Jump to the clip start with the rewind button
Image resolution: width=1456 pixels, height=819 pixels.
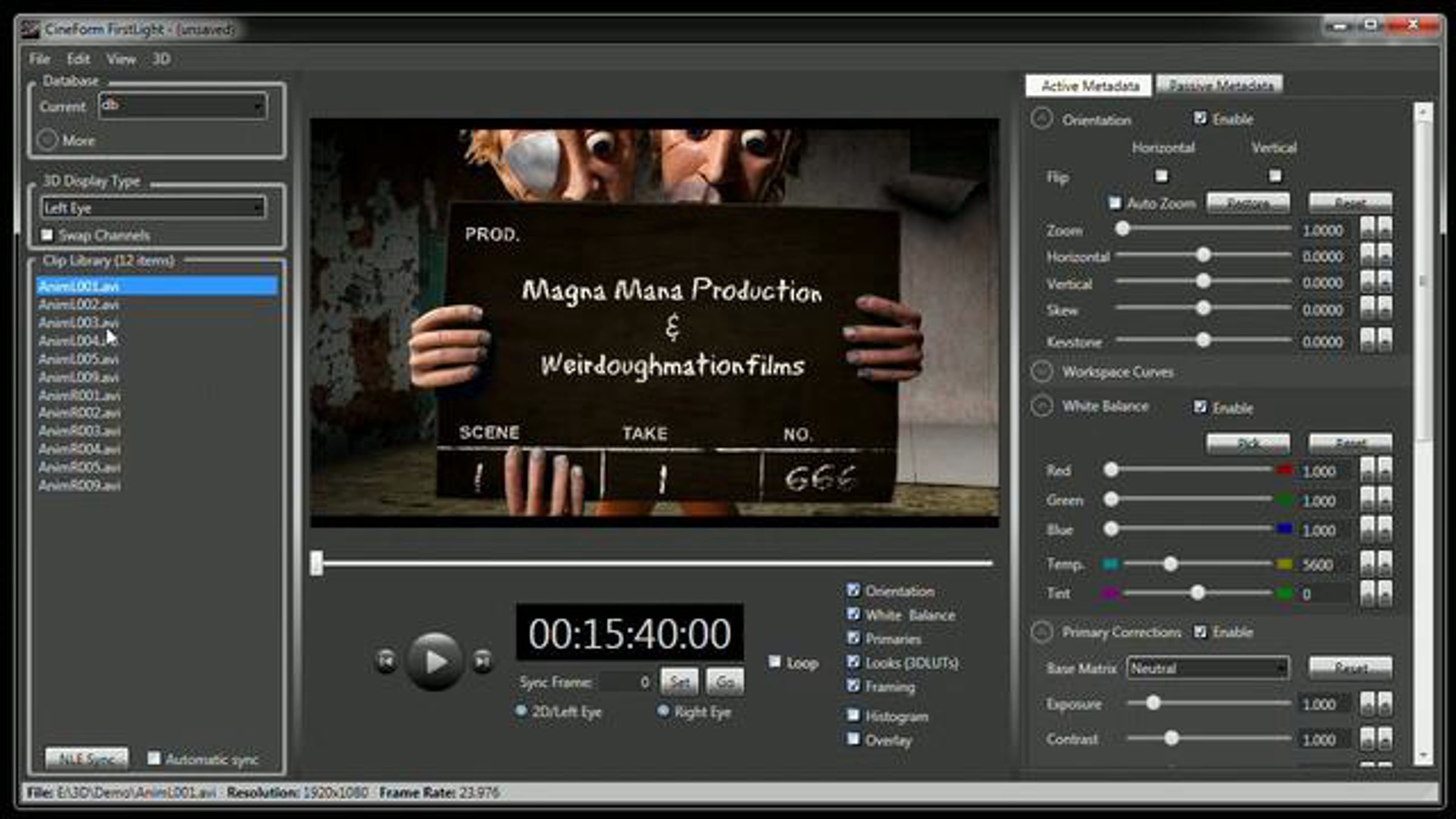pyautogui.click(x=386, y=660)
